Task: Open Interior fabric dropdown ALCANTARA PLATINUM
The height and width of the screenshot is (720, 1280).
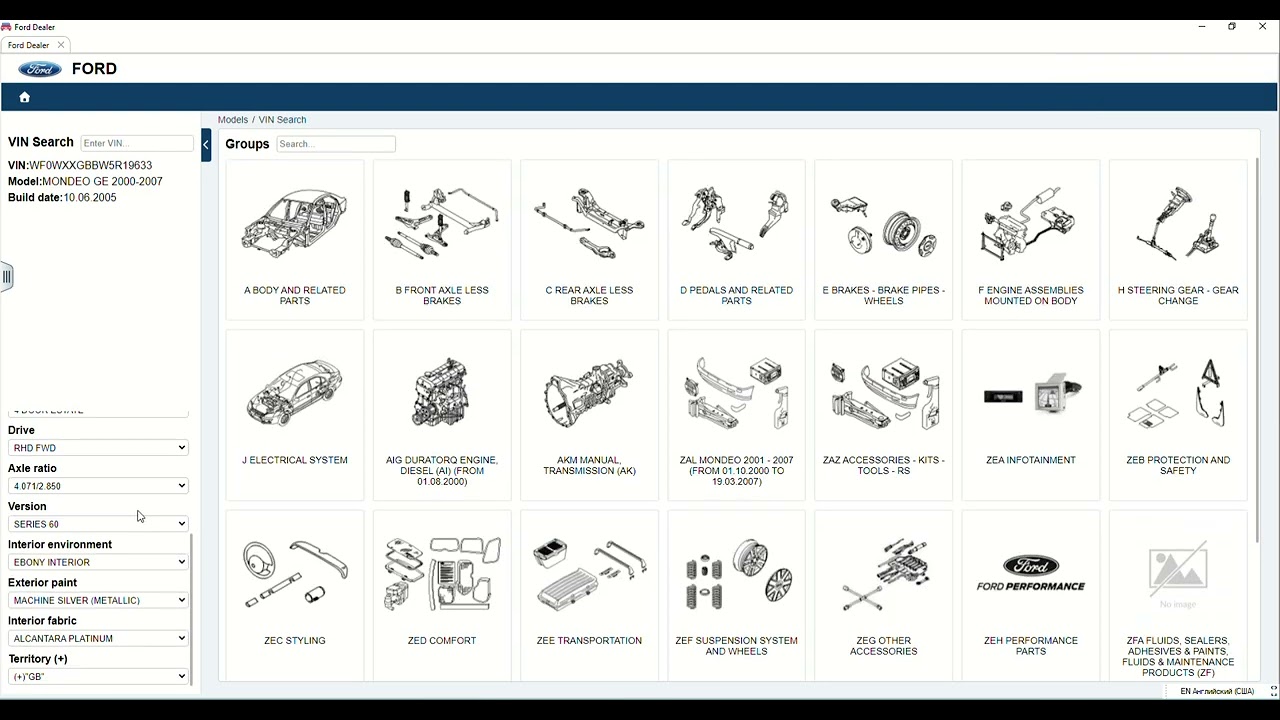Action: [98, 638]
